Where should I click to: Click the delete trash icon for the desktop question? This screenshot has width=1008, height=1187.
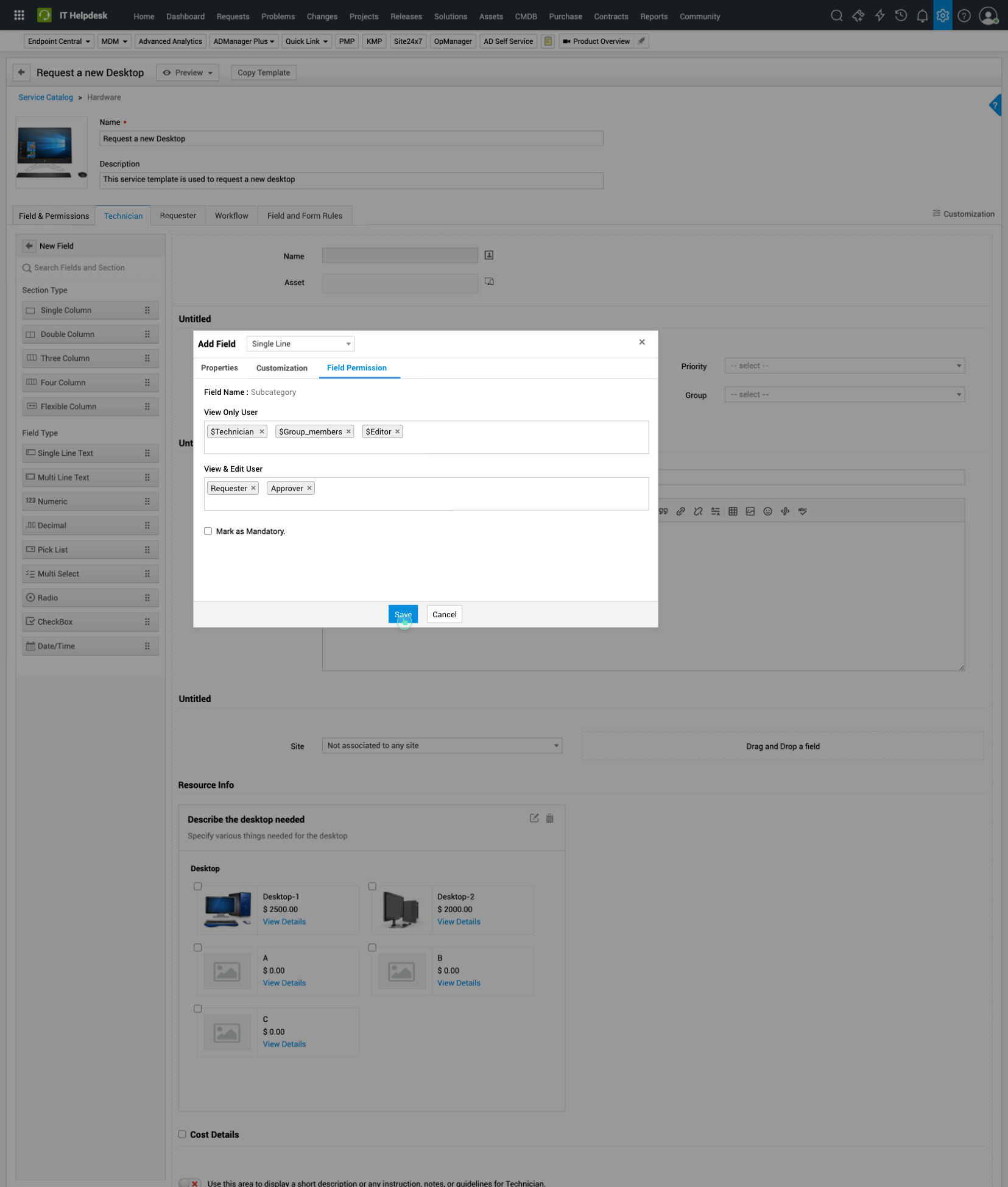pos(549,818)
